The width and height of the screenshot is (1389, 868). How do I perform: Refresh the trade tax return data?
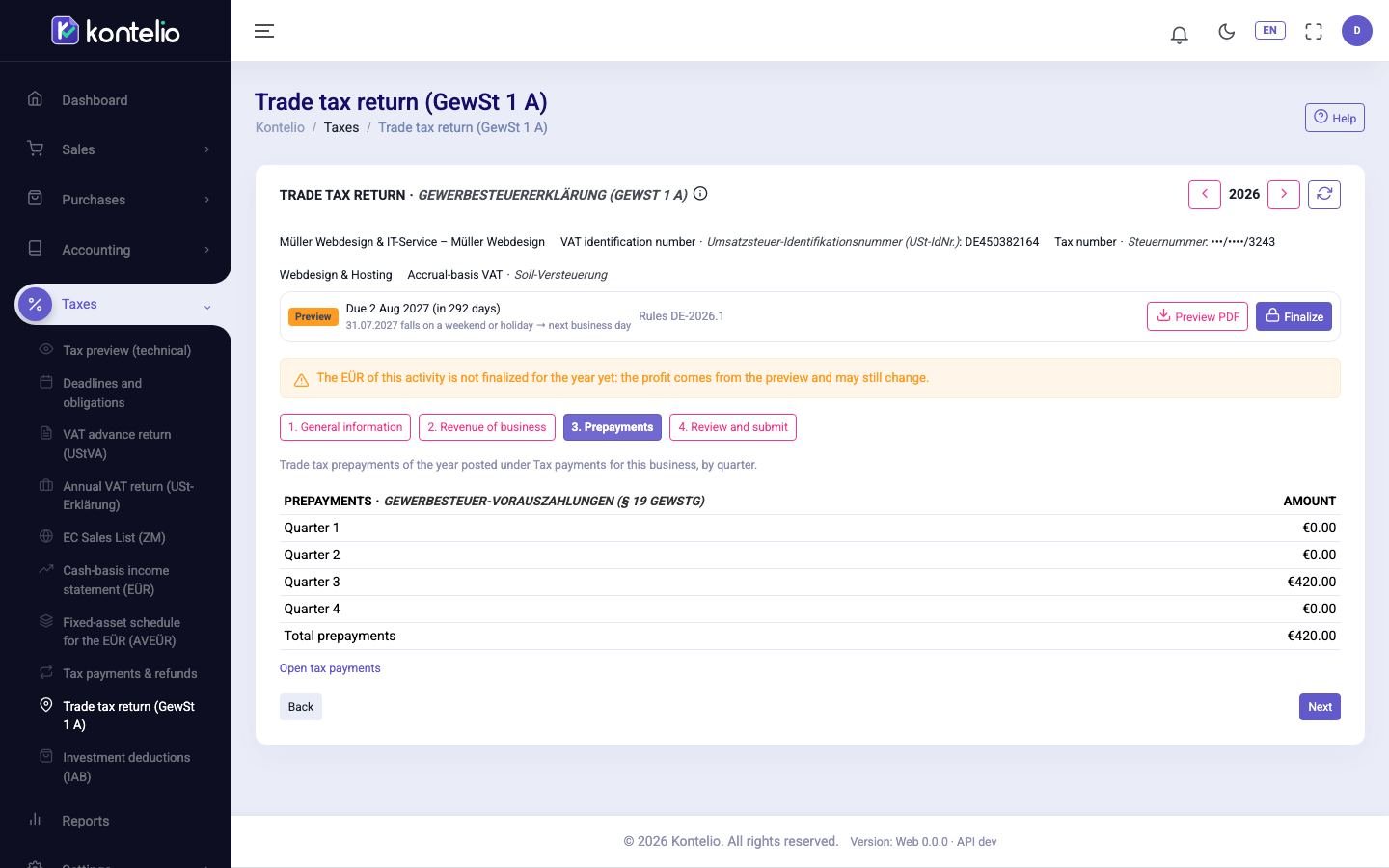pos(1323,195)
